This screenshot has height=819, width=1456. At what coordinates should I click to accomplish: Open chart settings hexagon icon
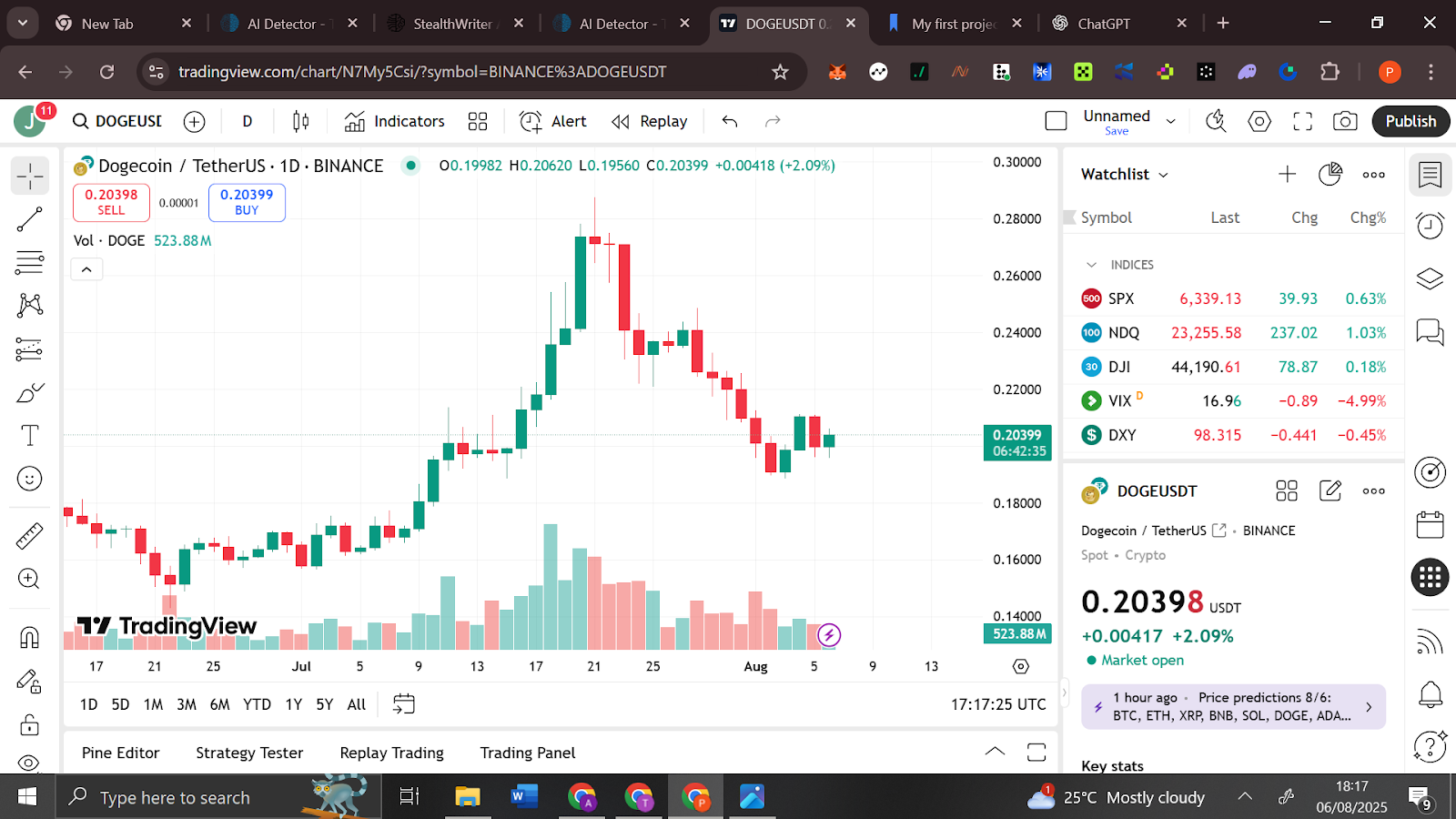click(x=1259, y=121)
